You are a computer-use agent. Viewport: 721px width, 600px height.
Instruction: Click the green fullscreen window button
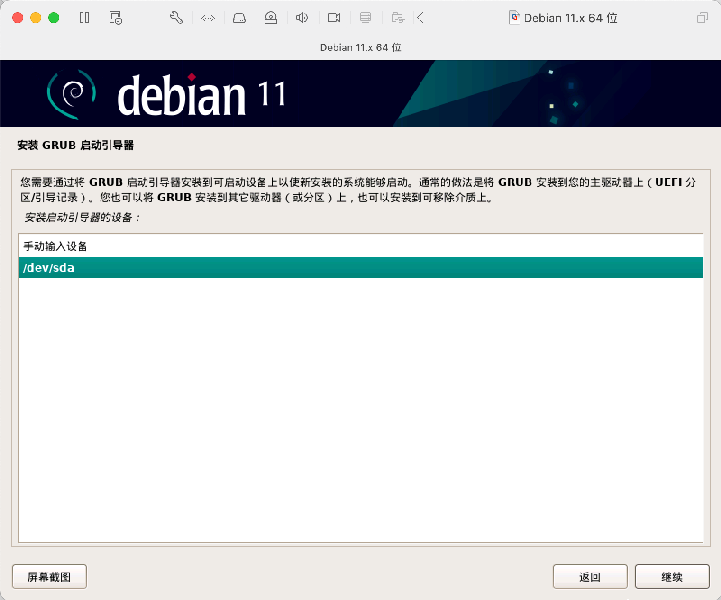[54, 18]
